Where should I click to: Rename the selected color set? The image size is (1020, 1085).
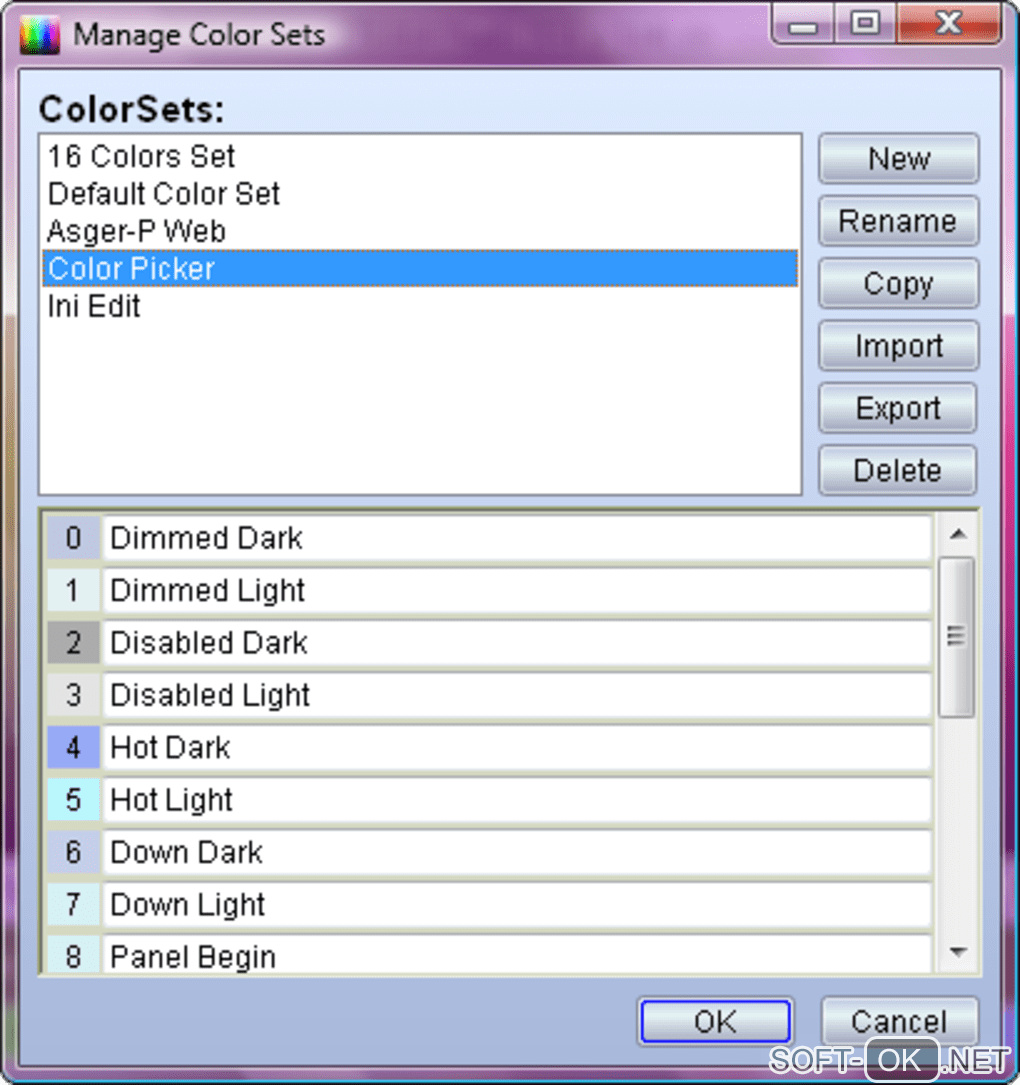point(898,221)
